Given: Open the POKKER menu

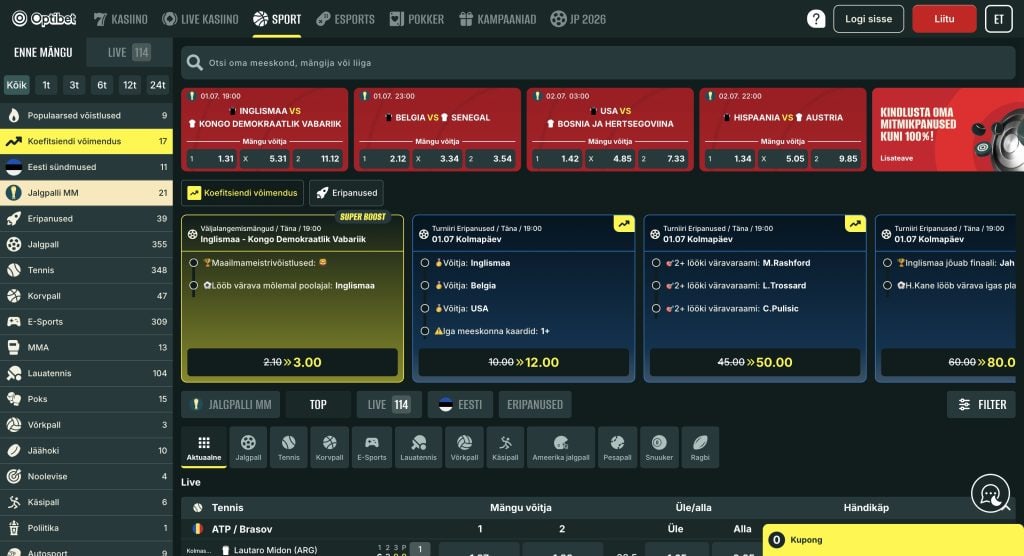Looking at the screenshot, I should tap(417, 19).
